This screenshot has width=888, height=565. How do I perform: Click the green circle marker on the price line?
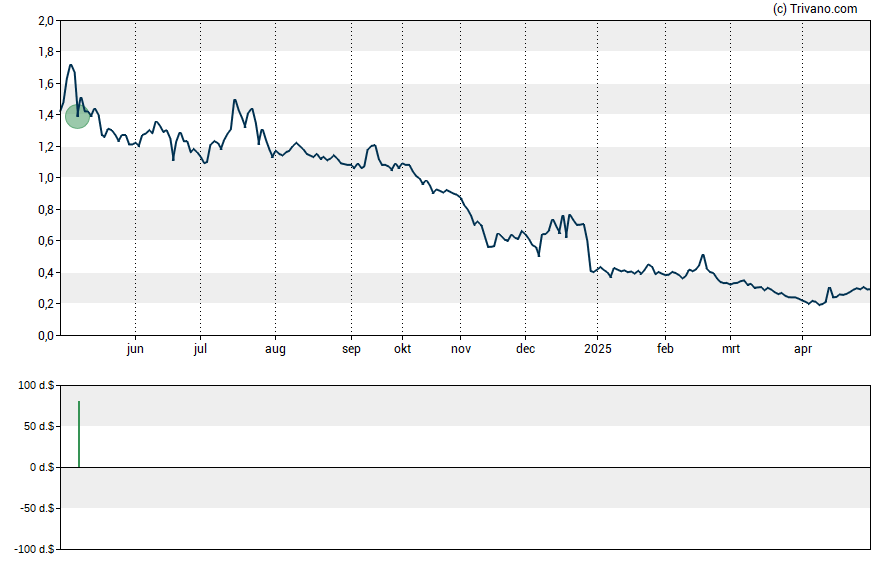click(78, 117)
